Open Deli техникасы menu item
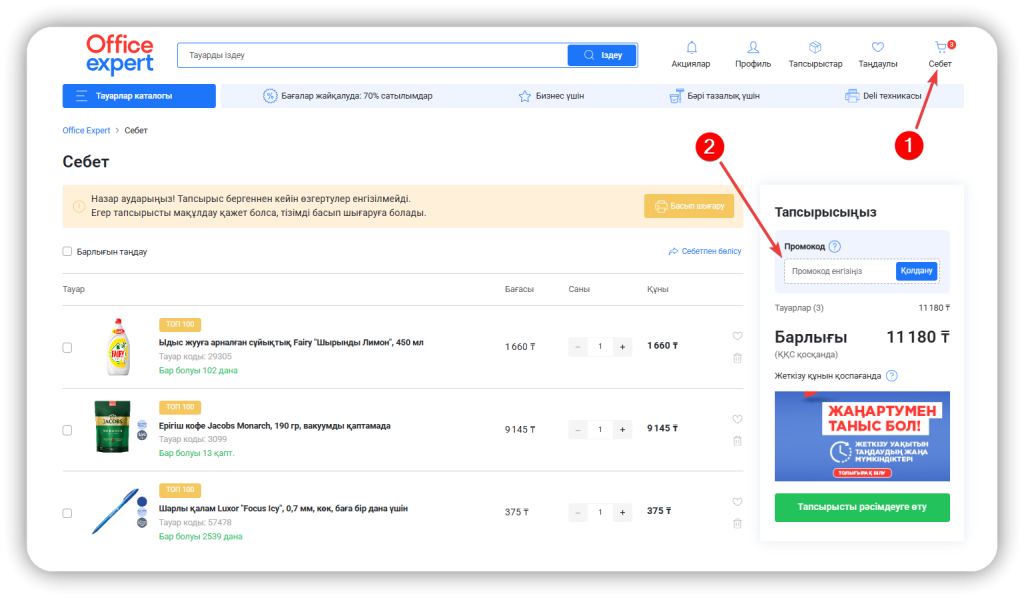Image resolution: width=1024 pixels, height=598 pixels. tap(883, 96)
